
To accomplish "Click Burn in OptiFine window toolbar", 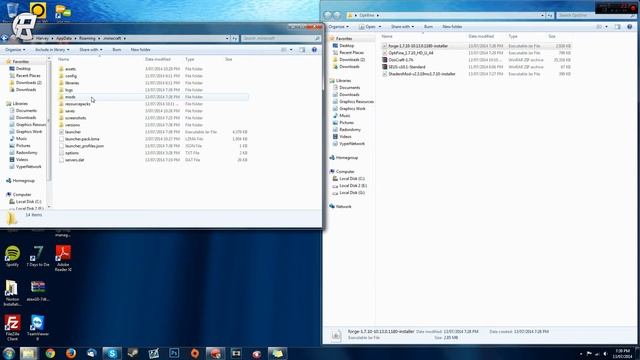I will pyautogui.click(x=428, y=27).
